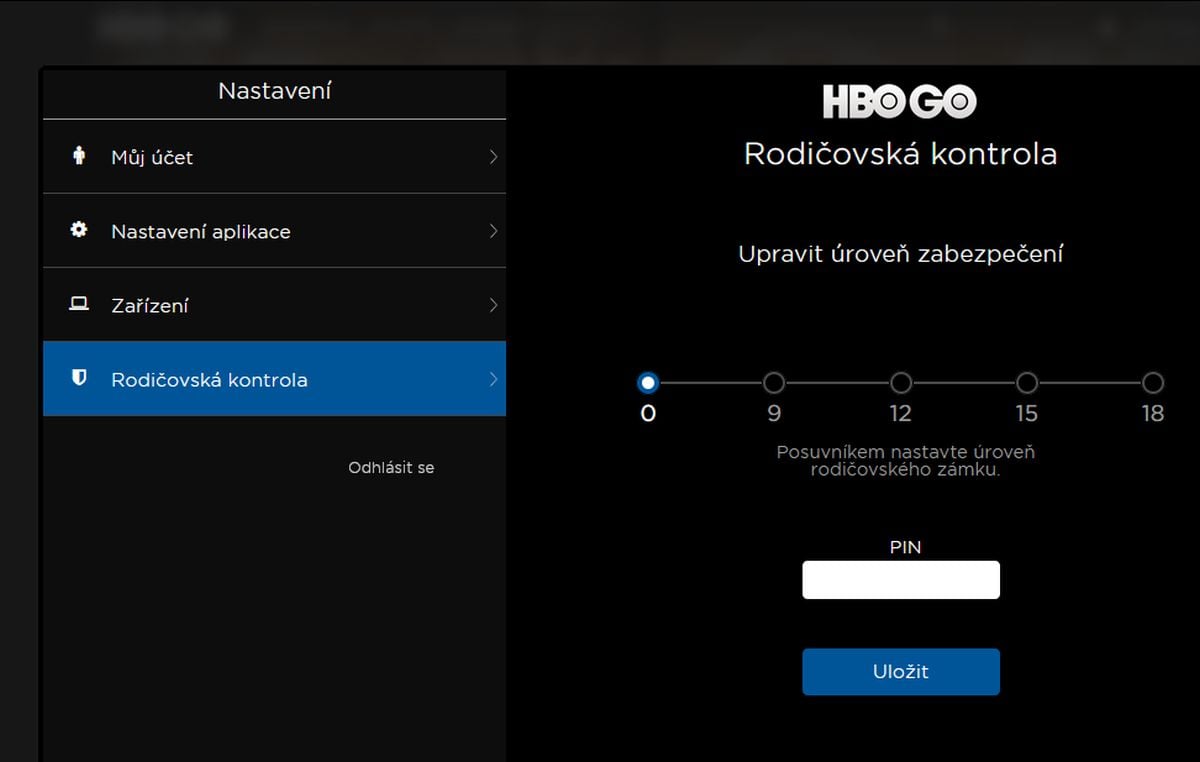1200x762 pixels.
Task: Click the Rodičovská kontrola page title
Action: click(900, 155)
